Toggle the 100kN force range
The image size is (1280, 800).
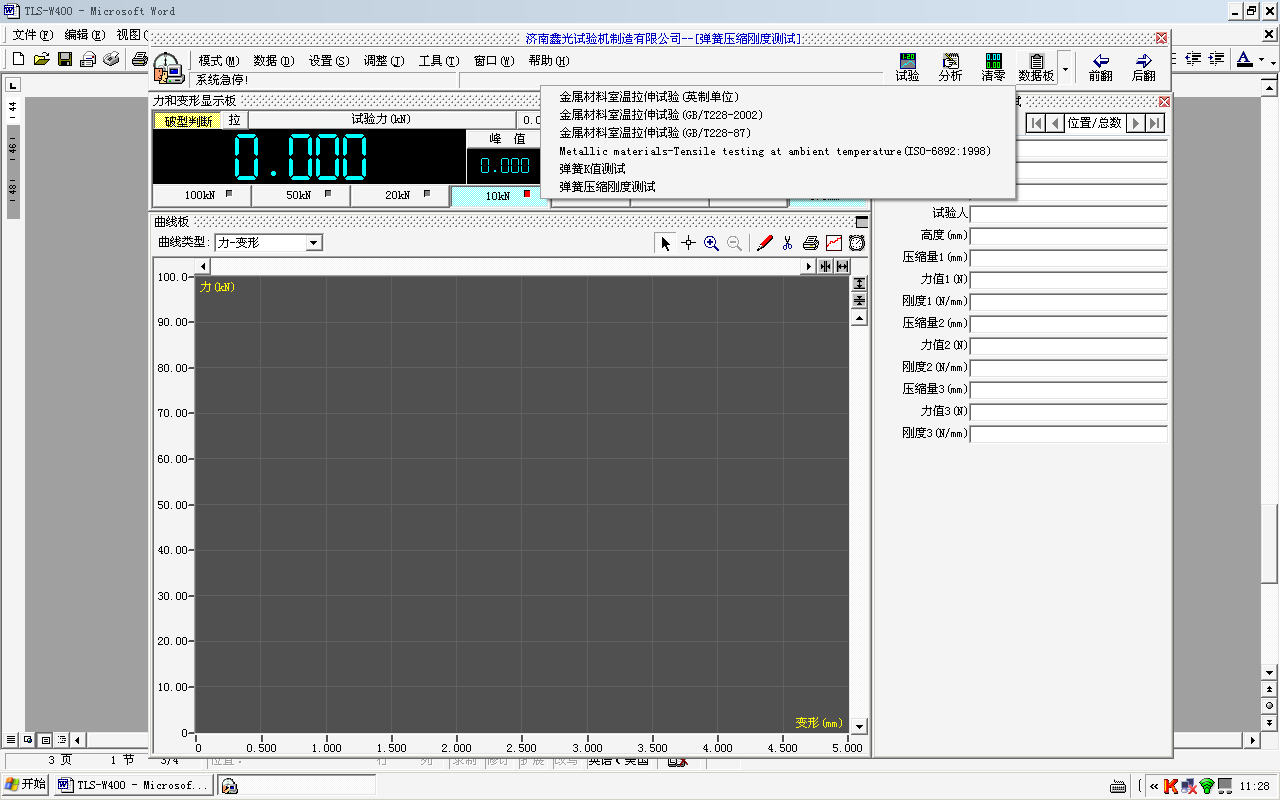(201, 195)
